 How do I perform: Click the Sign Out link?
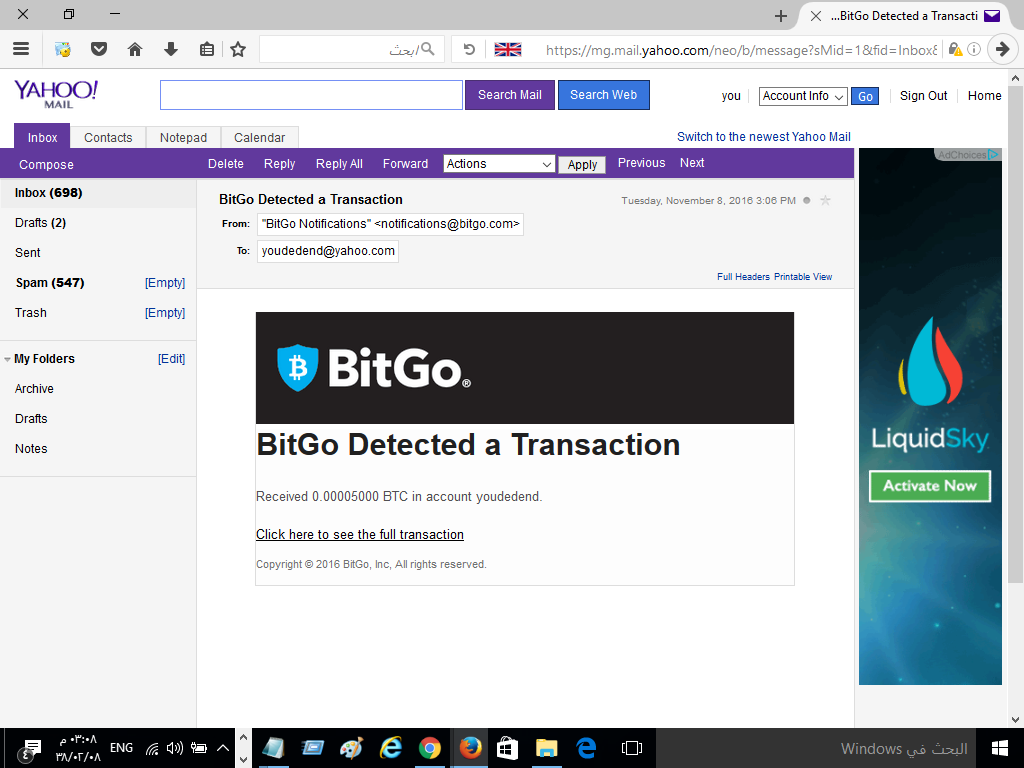tap(923, 96)
